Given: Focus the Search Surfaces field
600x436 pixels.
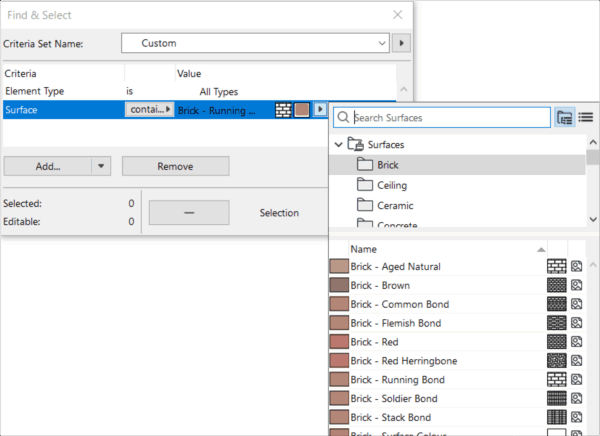Looking at the screenshot, I should pos(442,118).
